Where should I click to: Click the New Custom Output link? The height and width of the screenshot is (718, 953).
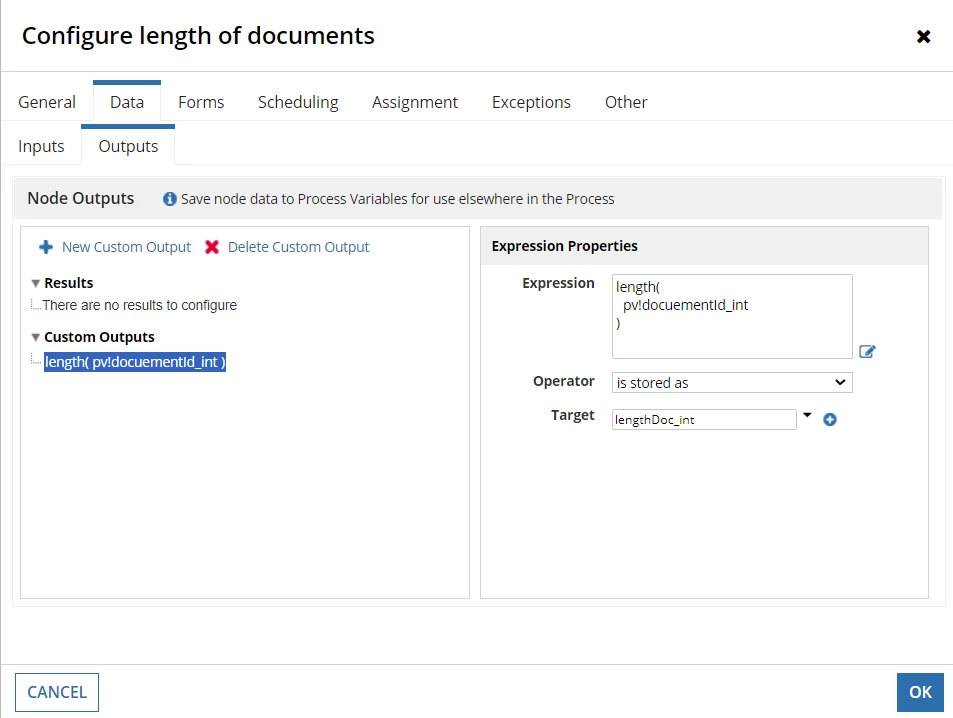point(126,247)
